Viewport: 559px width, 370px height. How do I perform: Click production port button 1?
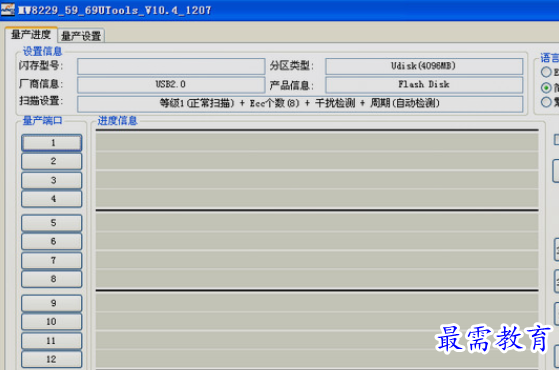(52, 143)
